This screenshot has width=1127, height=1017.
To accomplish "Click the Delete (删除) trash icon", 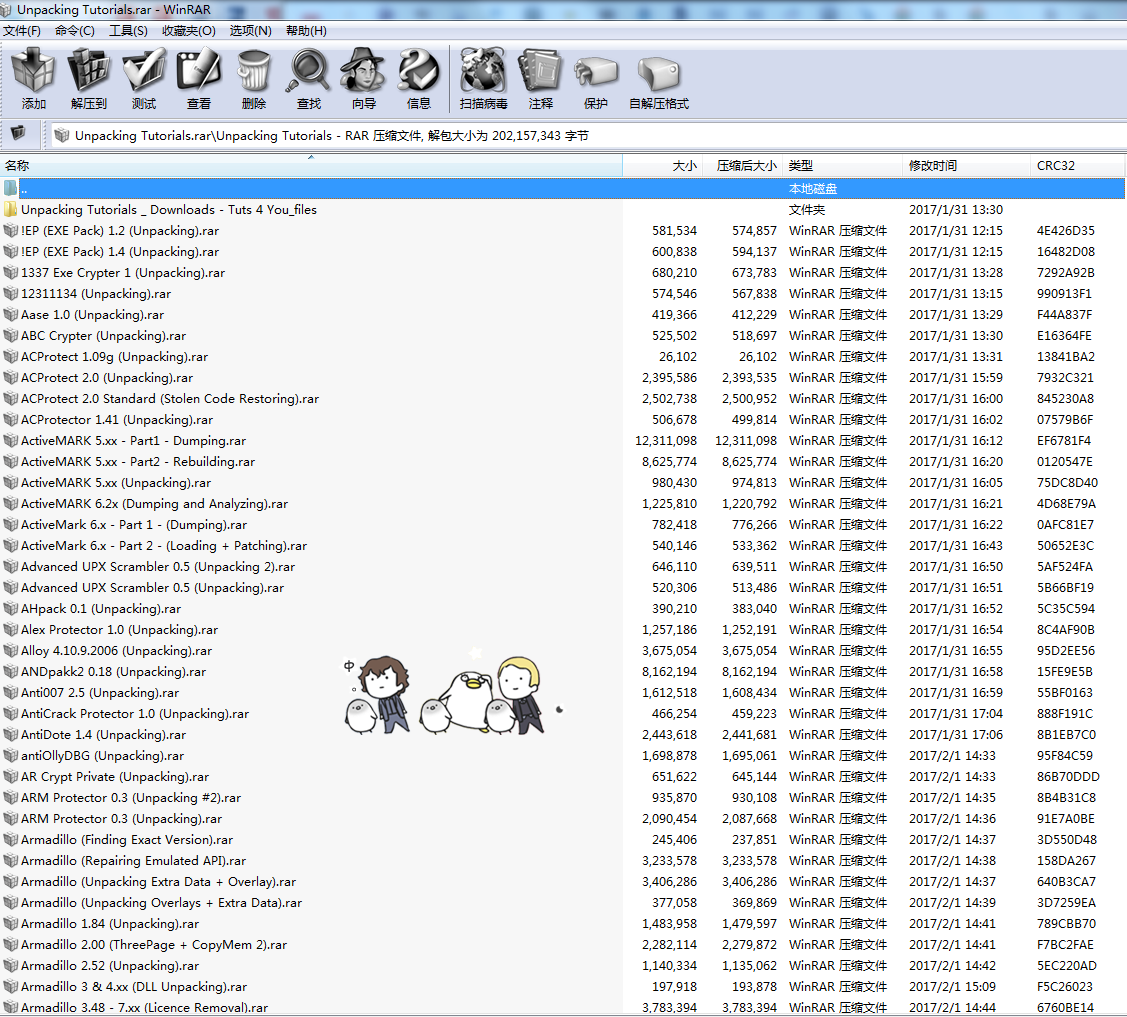I will 254,70.
